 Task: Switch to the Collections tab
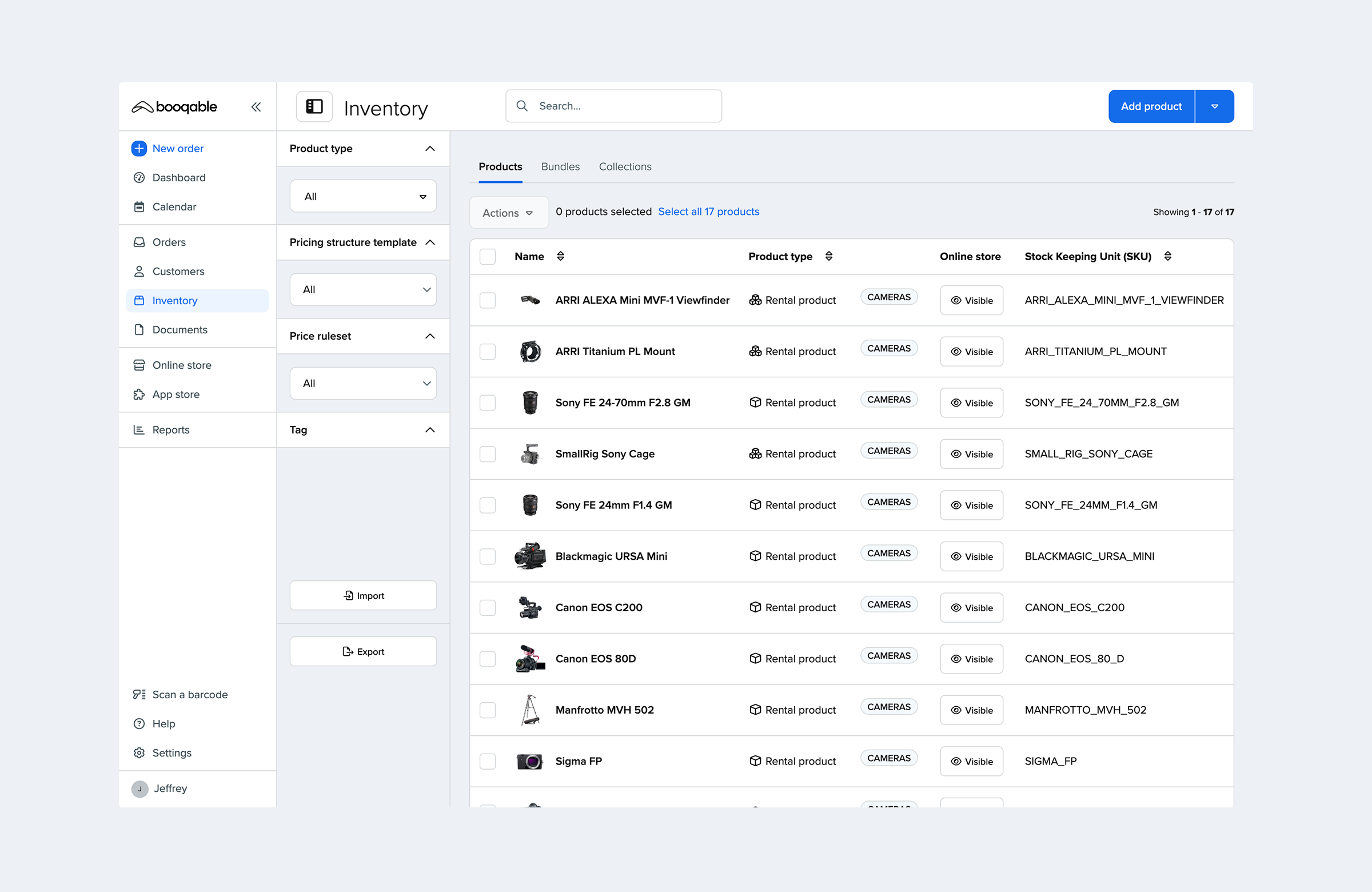click(x=625, y=166)
